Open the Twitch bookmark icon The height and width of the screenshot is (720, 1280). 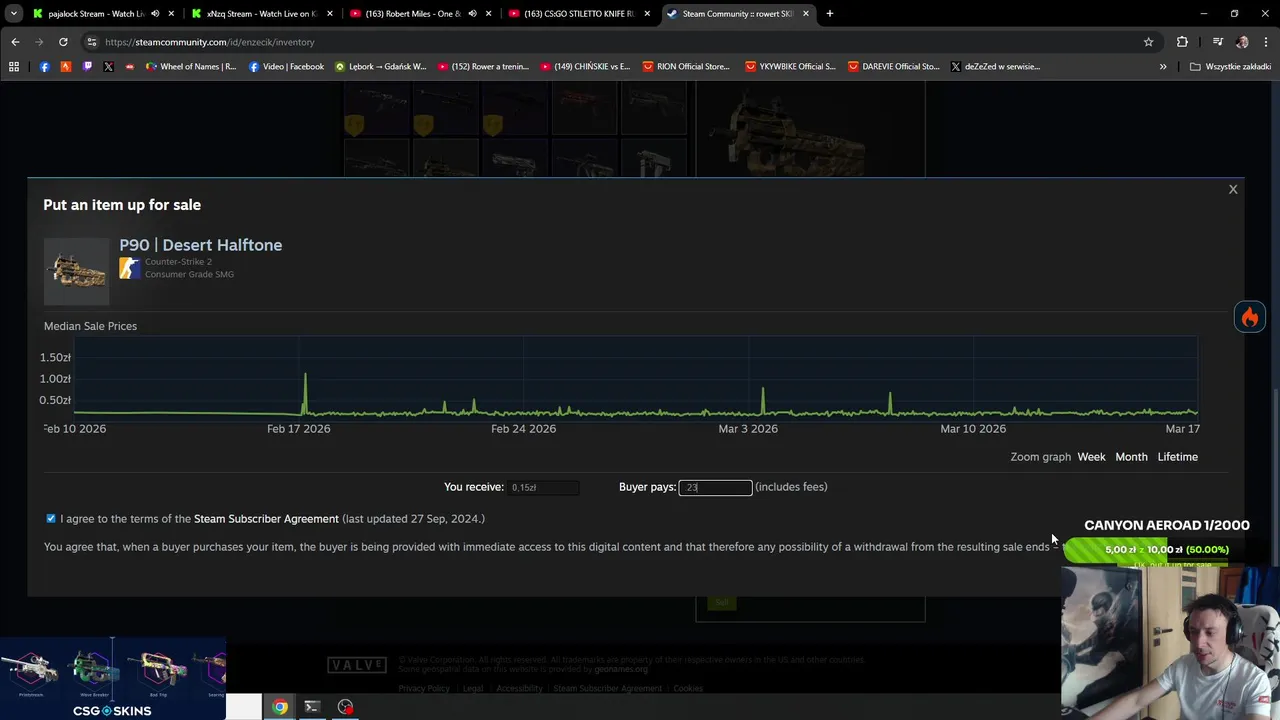coord(87,66)
